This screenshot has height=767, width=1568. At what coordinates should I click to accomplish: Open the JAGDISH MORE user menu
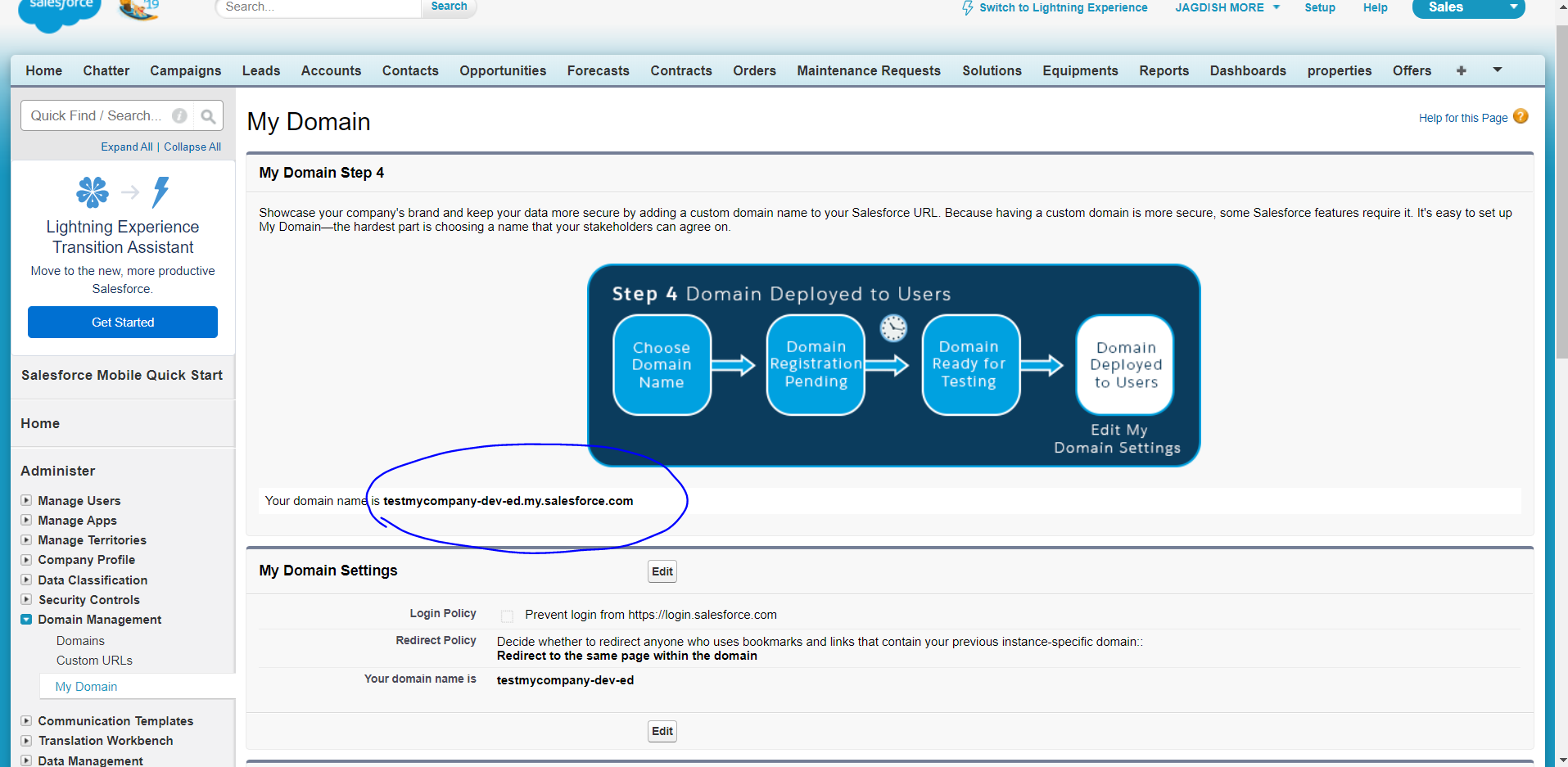1227,7
